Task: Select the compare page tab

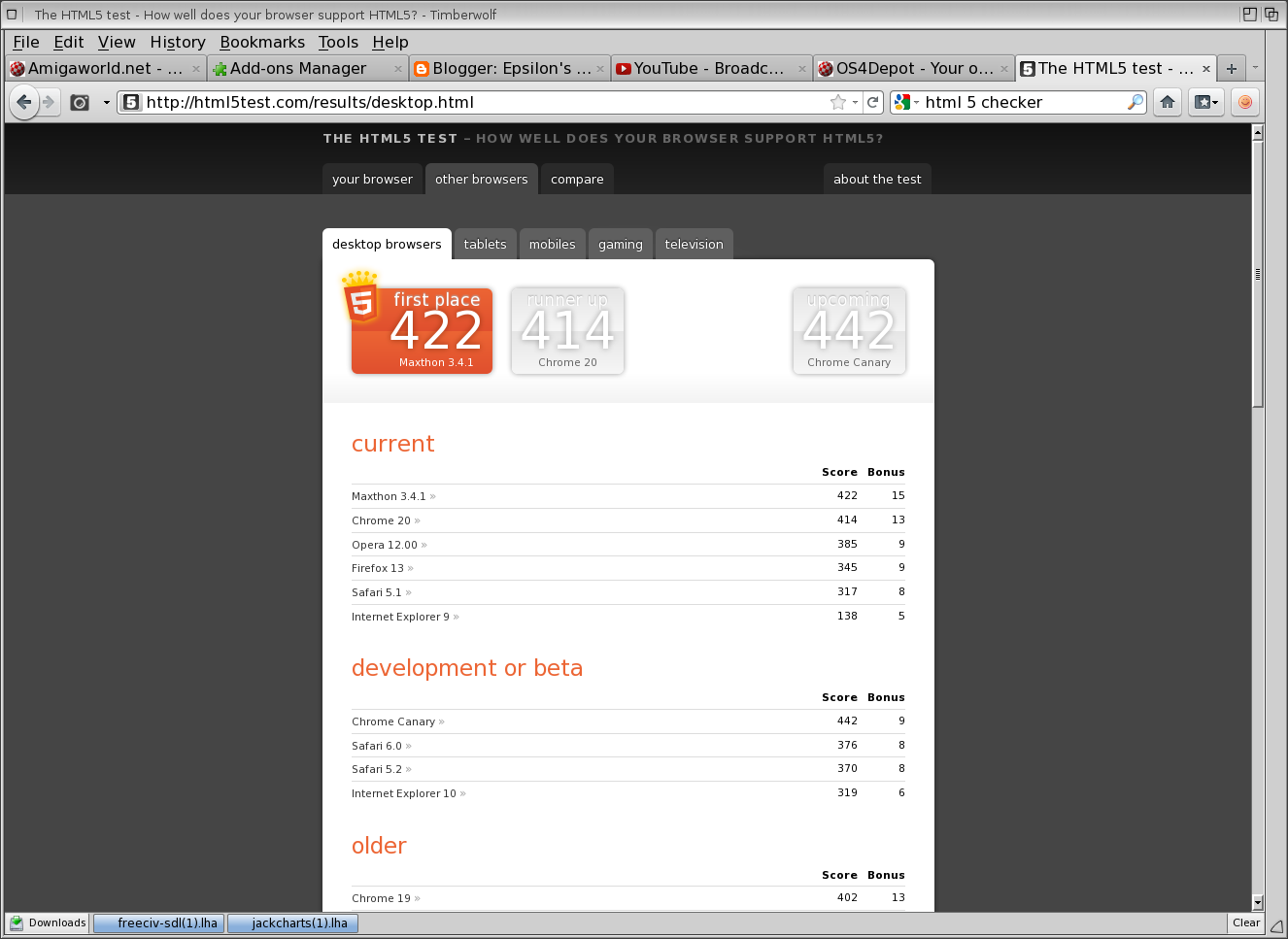Action: pos(577,179)
